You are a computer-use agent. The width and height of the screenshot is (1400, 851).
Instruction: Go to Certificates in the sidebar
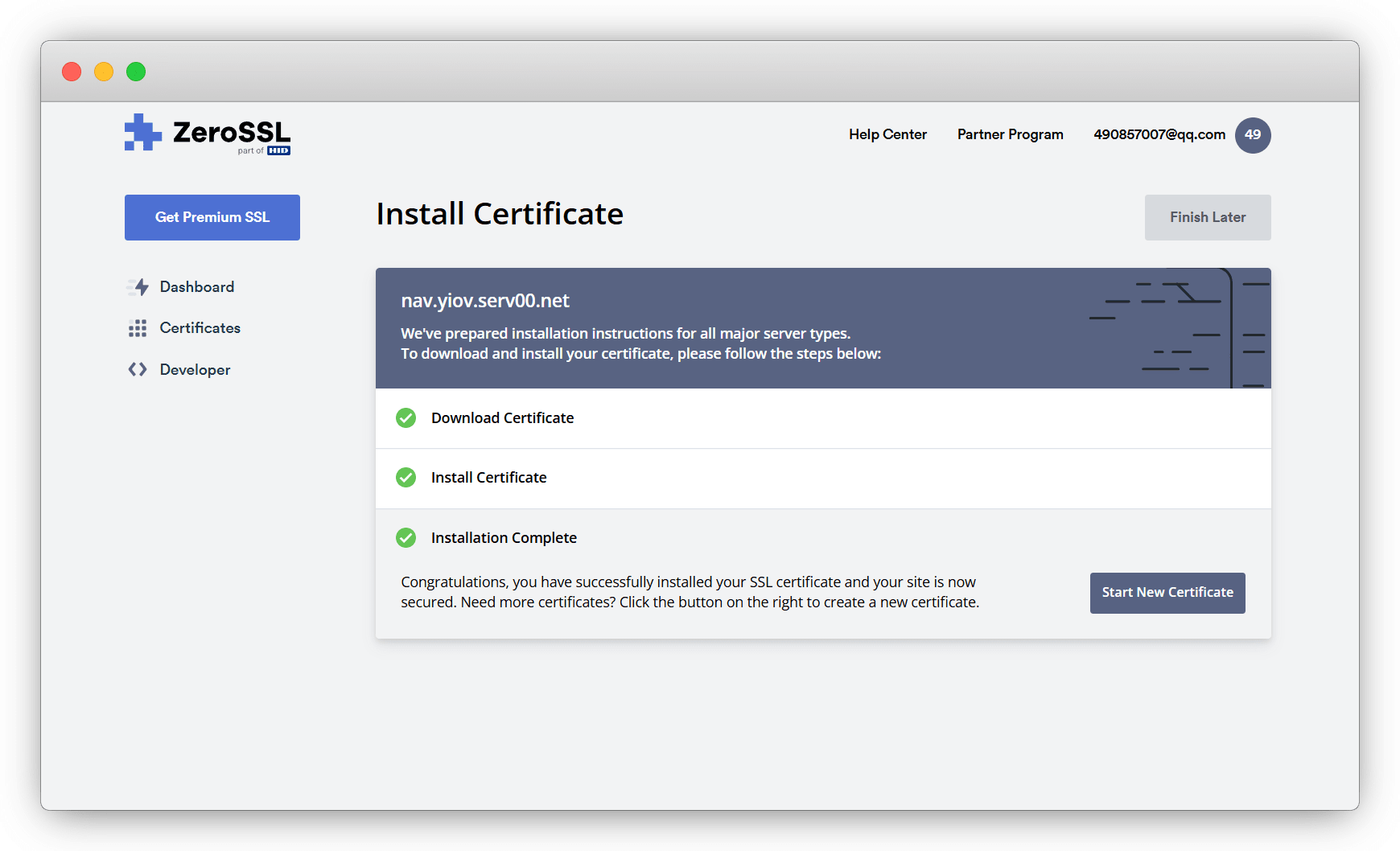(x=200, y=328)
